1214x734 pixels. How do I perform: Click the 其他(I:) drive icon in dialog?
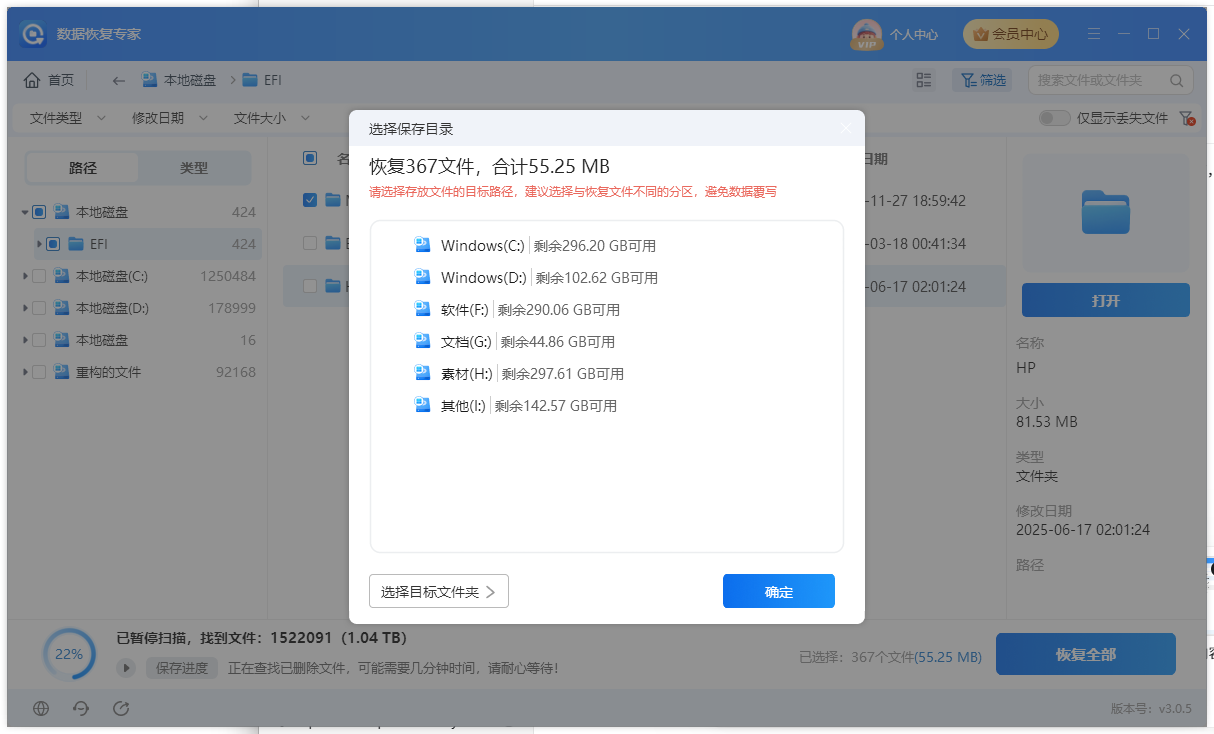pyautogui.click(x=422, y=405)
